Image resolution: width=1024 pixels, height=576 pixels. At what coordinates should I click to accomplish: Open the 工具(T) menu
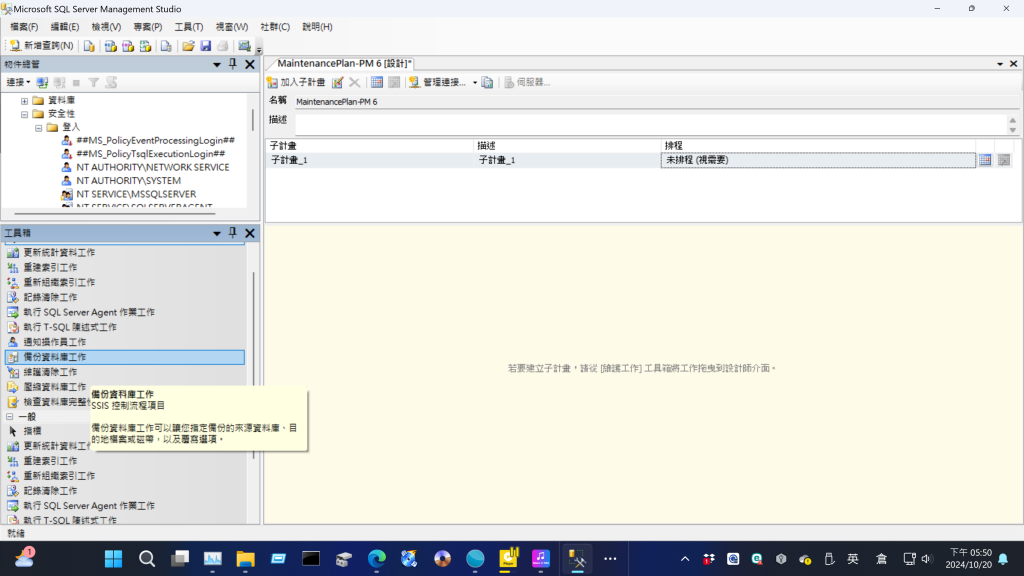click(188, 27)
